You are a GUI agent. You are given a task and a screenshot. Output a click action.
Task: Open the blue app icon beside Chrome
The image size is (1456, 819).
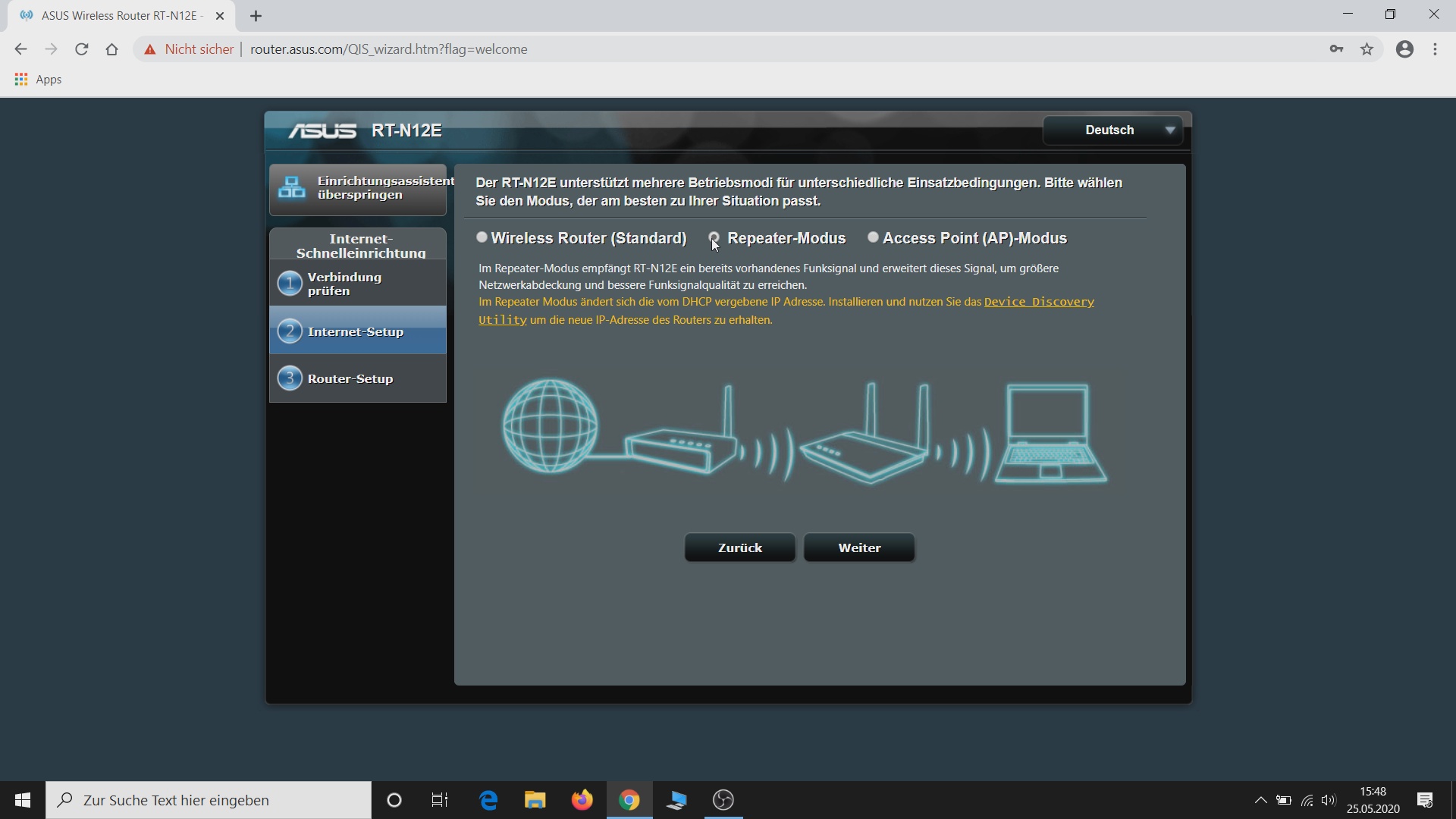pos(676,800)
